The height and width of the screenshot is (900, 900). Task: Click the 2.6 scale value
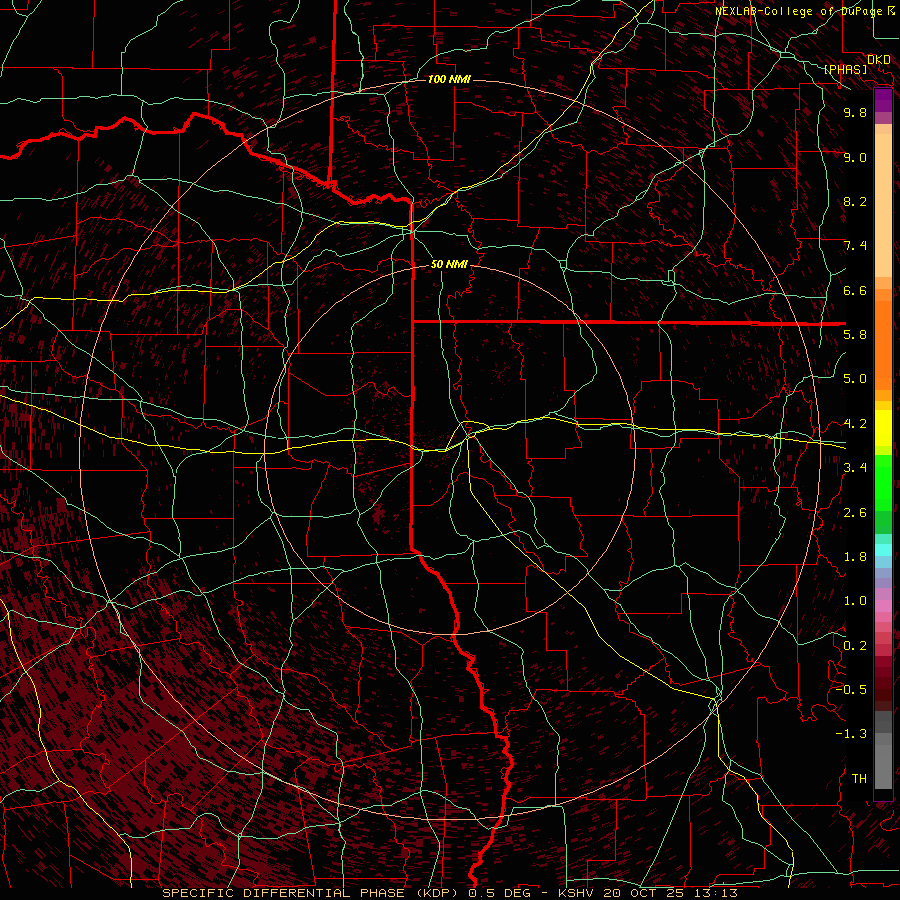[x=855, y=513]
